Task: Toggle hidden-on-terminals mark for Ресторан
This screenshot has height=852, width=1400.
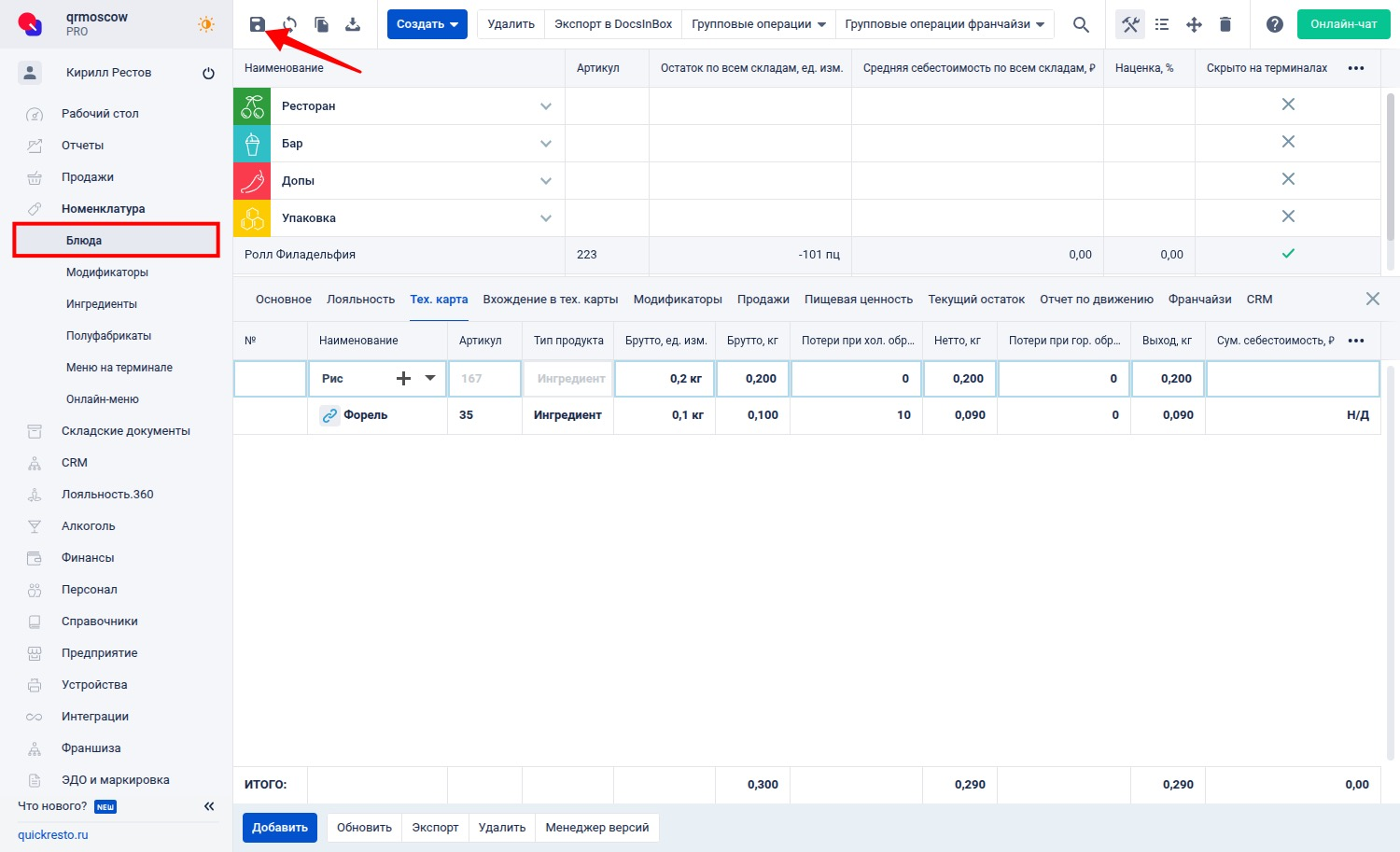Action: tap(1288, 105)
